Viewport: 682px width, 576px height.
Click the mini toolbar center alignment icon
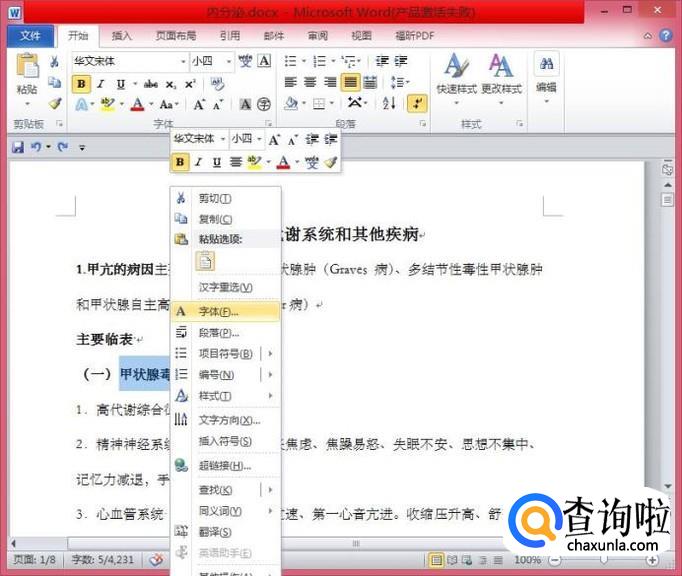point(236,162)
